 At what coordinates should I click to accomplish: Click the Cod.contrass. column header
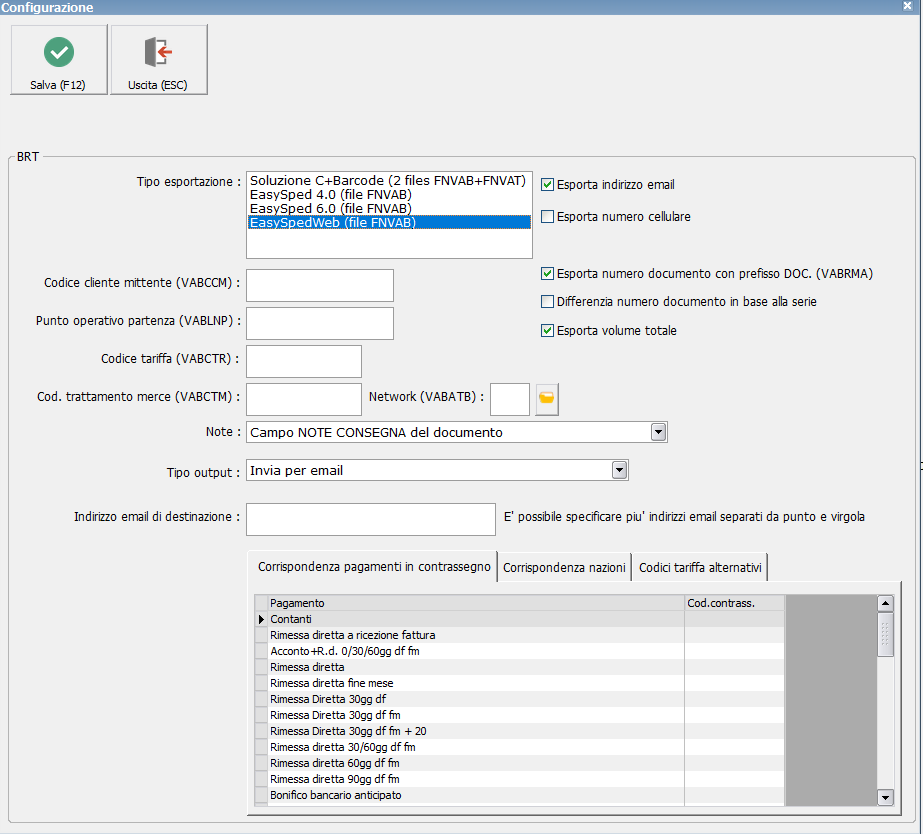click(x=734, y=603)
